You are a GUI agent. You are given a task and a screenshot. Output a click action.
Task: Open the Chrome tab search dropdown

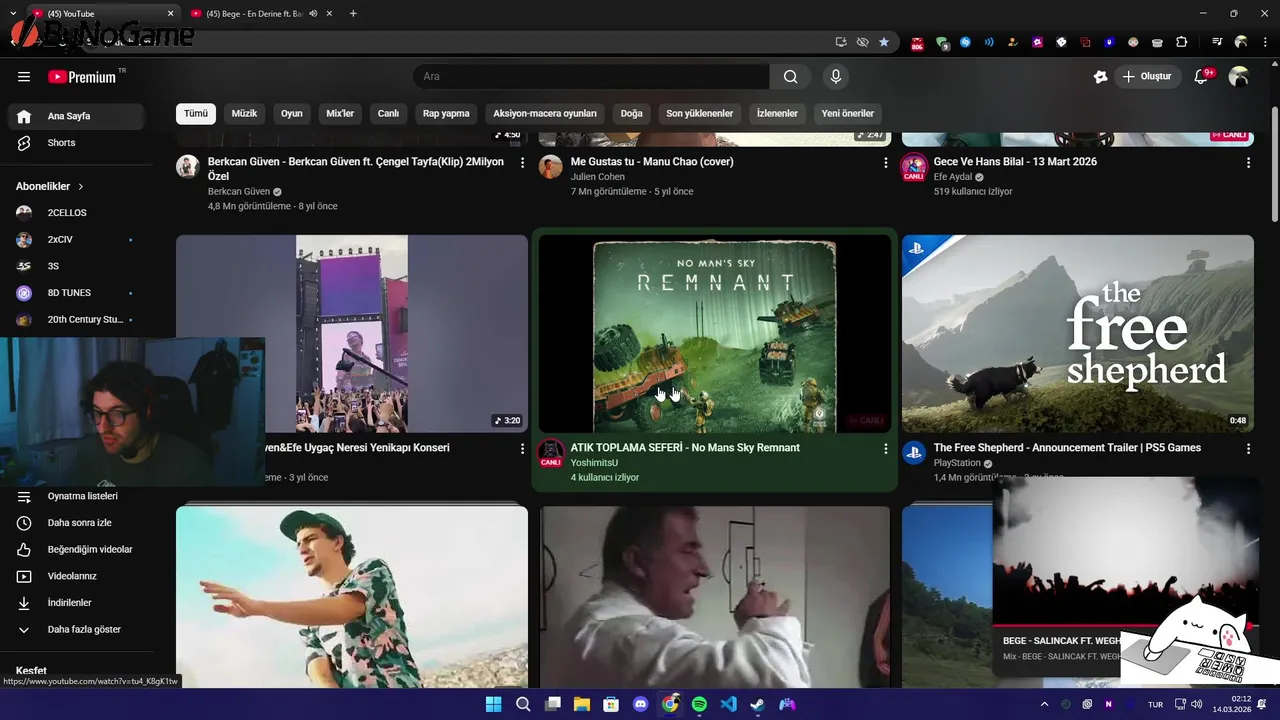15,14
